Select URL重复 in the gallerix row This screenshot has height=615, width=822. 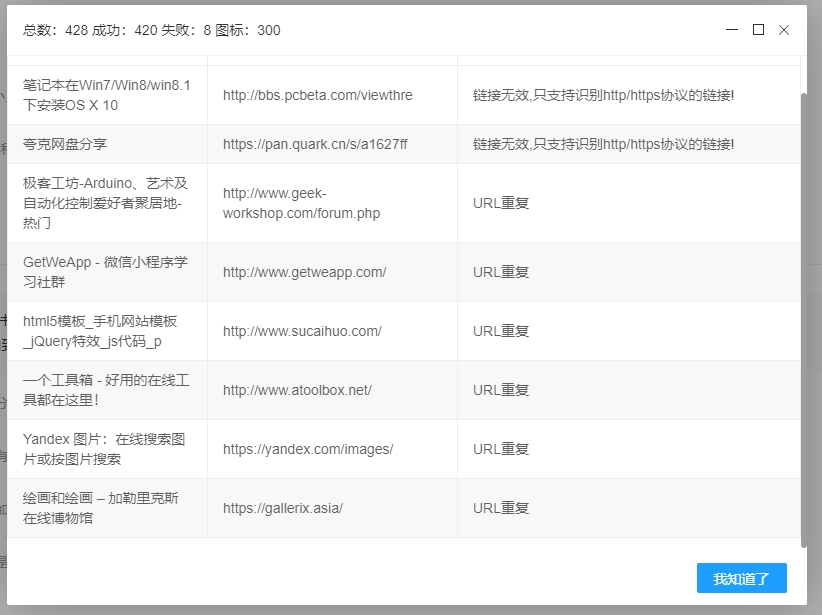click(x=501, y=508)
